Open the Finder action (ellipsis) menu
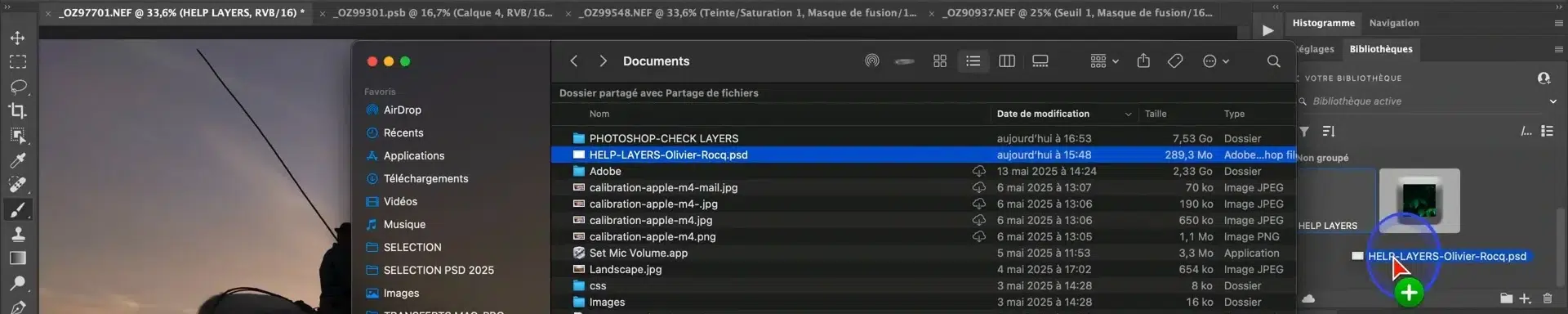Viewport: 1568px width, 314px height. 1216,61
